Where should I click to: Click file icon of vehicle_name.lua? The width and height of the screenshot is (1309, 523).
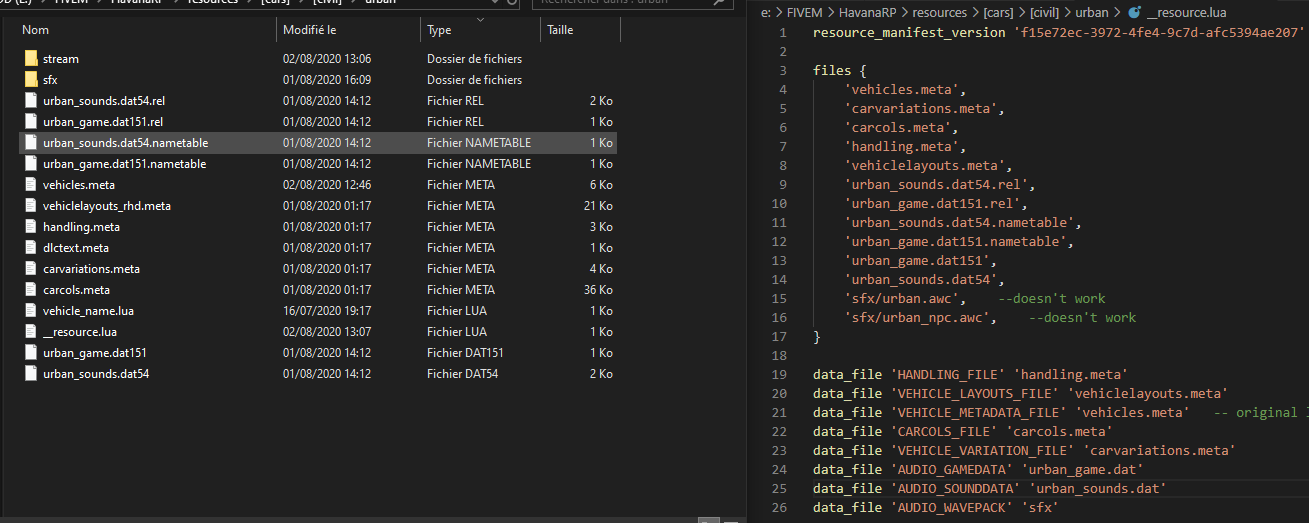click(30, 311)
